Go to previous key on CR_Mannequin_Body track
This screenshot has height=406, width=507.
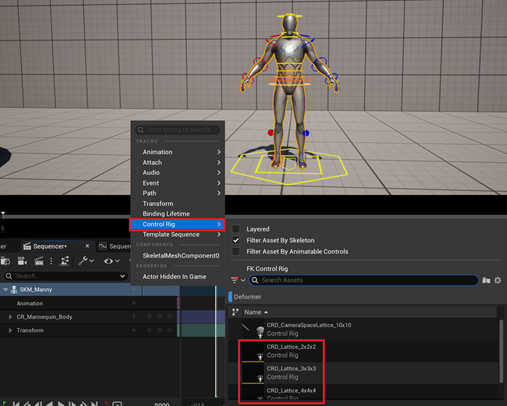(149, 316)
